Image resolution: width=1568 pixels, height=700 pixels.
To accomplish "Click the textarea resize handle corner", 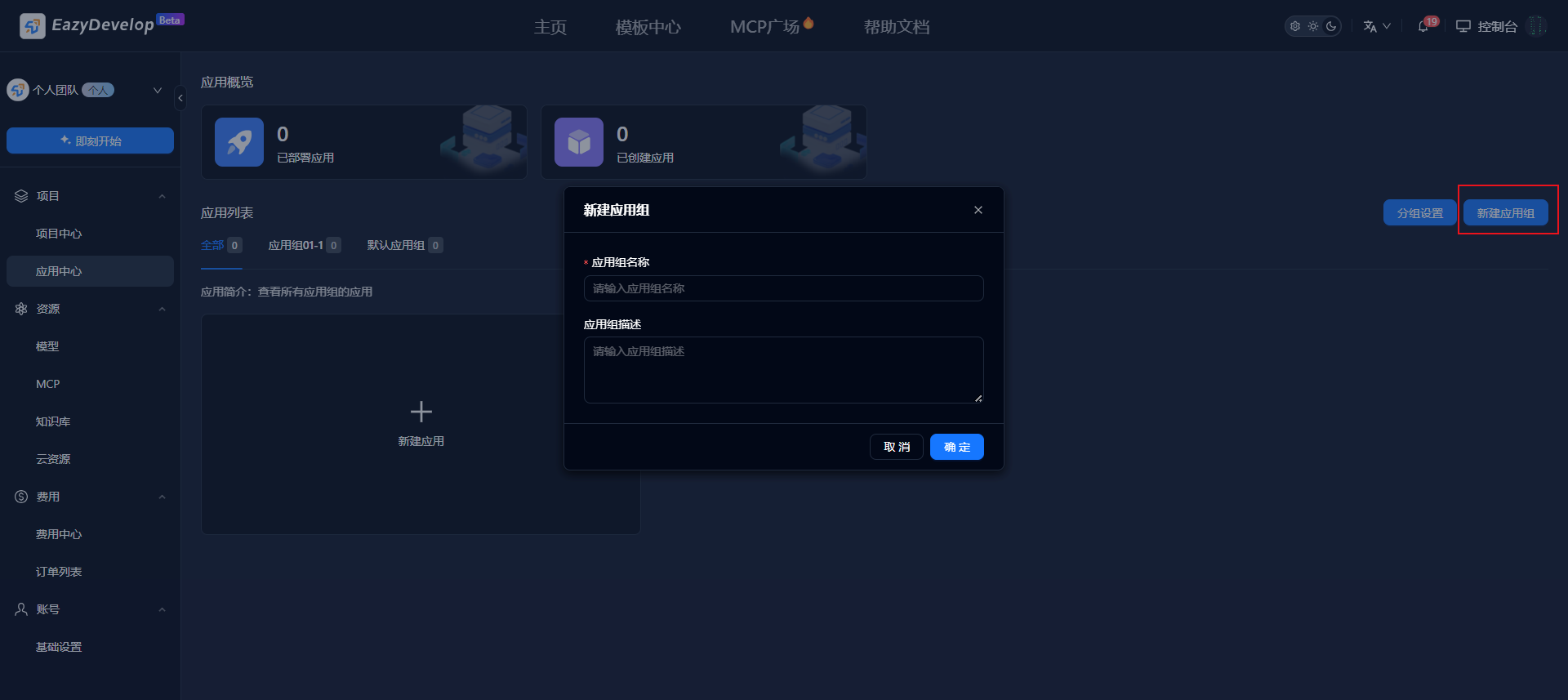I will [978, 398].
